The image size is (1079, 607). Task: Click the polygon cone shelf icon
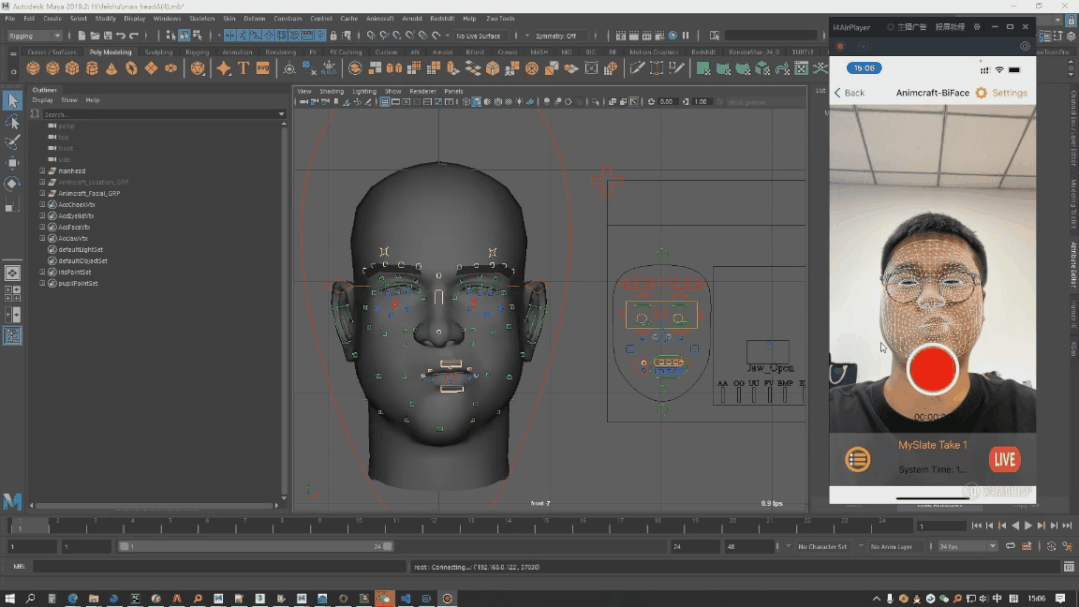click(x=110, y=68)
